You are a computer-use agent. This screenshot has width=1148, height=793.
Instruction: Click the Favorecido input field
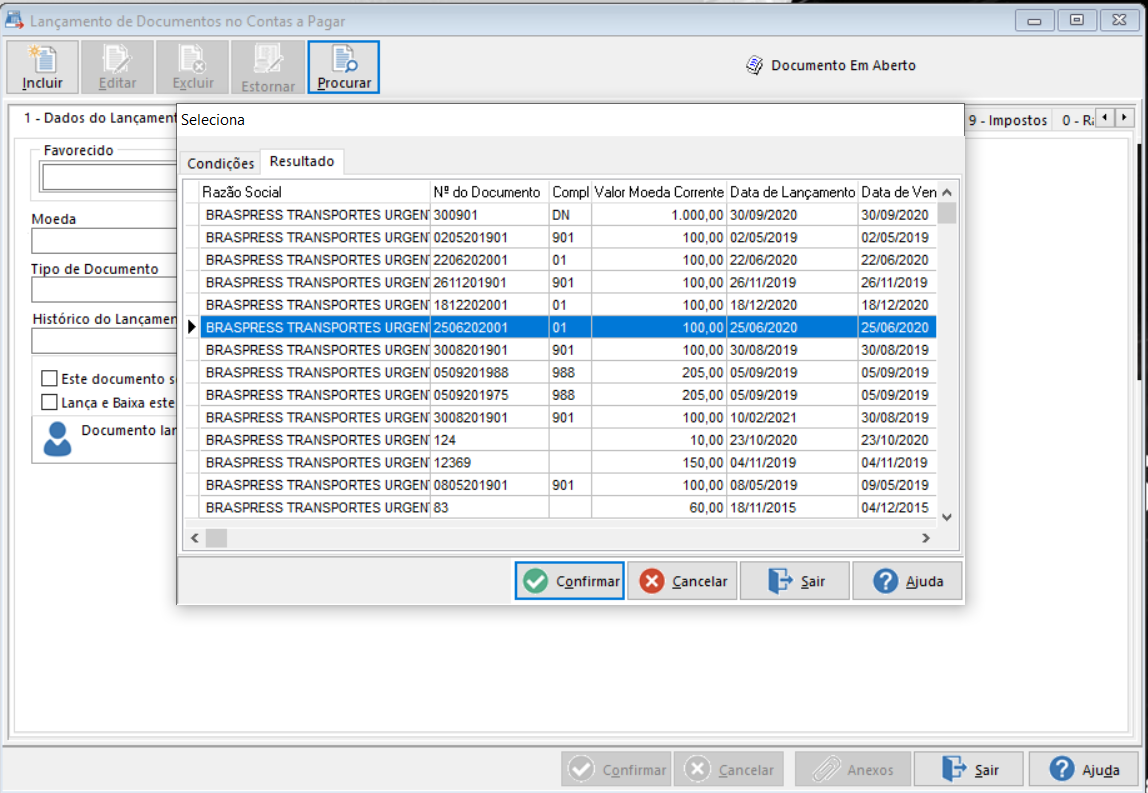[109, 177]
